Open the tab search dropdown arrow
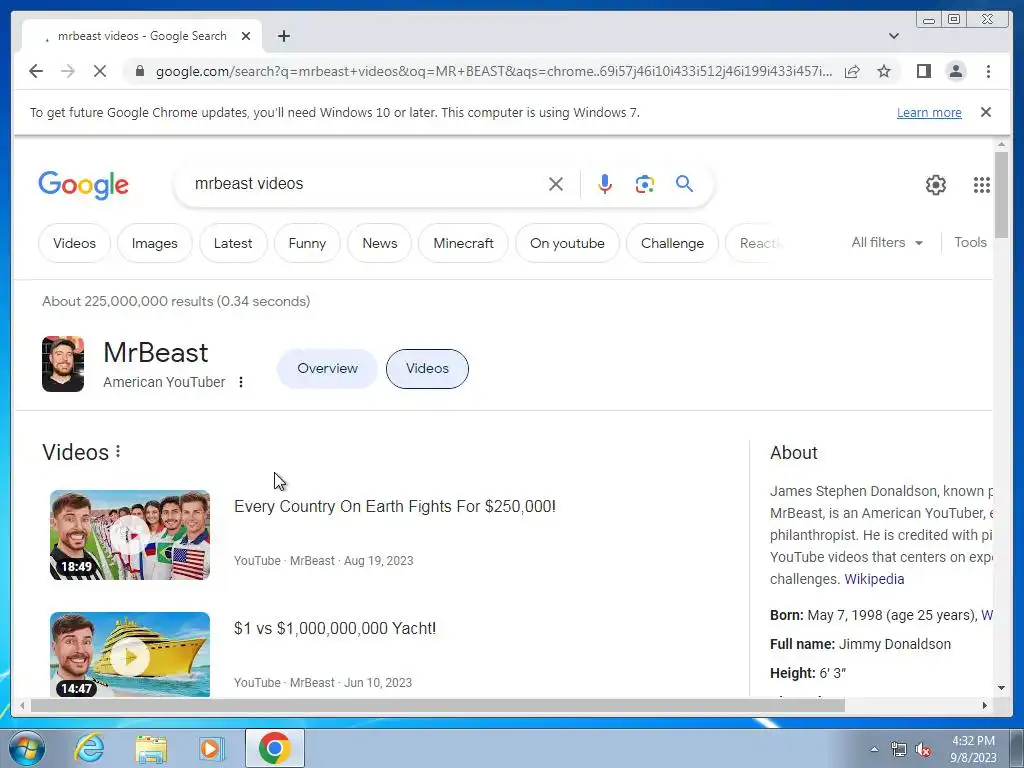 click(894, 36)
